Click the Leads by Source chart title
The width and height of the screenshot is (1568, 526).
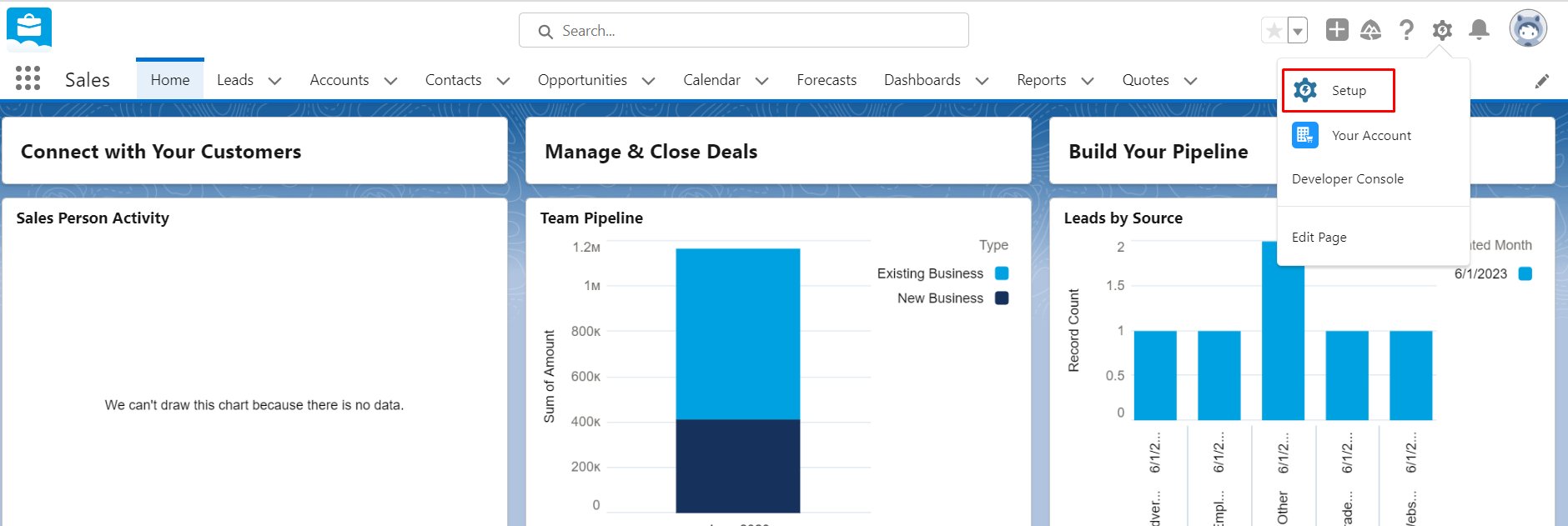tap(1123, 218)
